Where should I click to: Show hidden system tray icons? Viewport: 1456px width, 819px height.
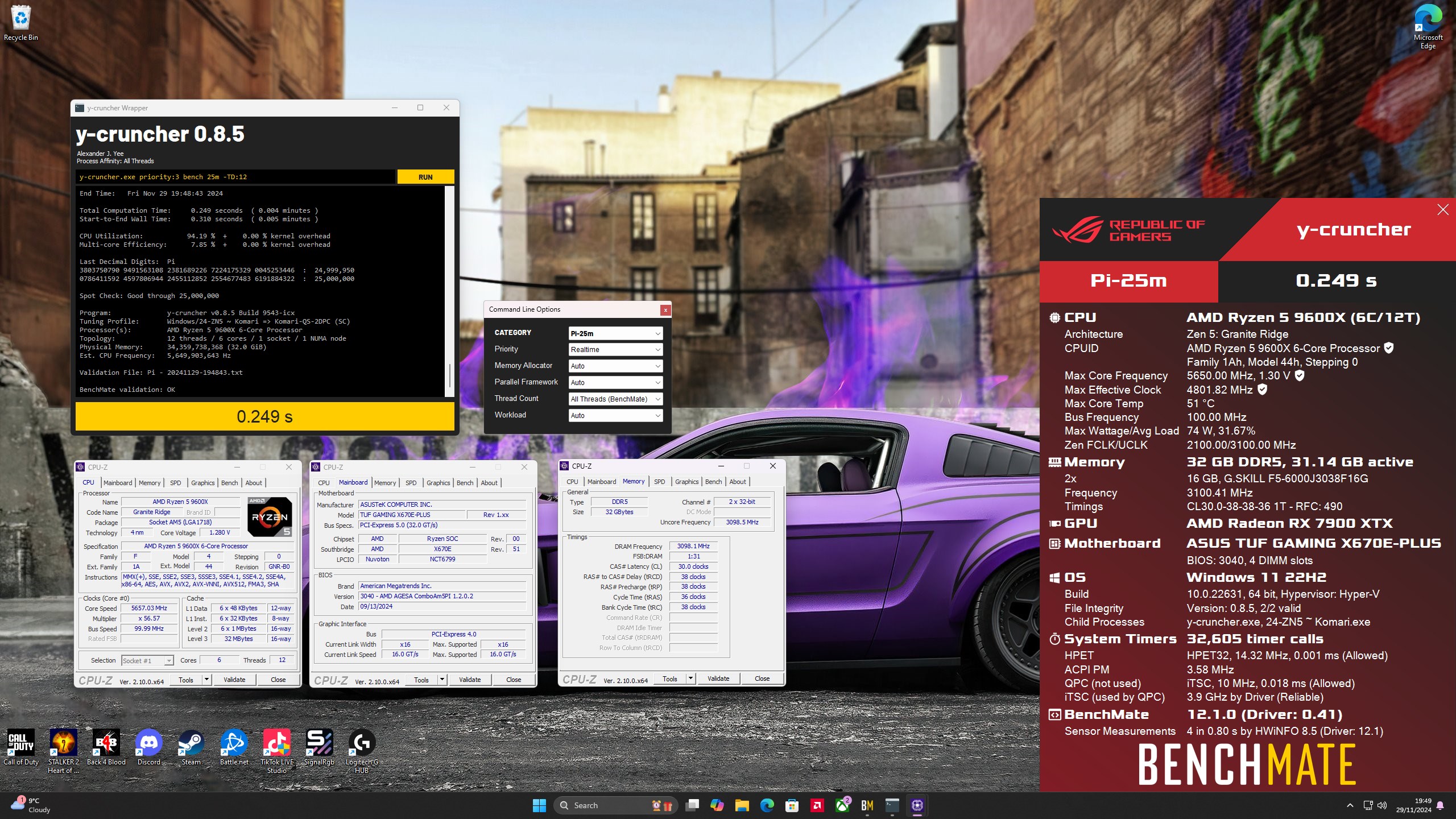pos(1350,805)
